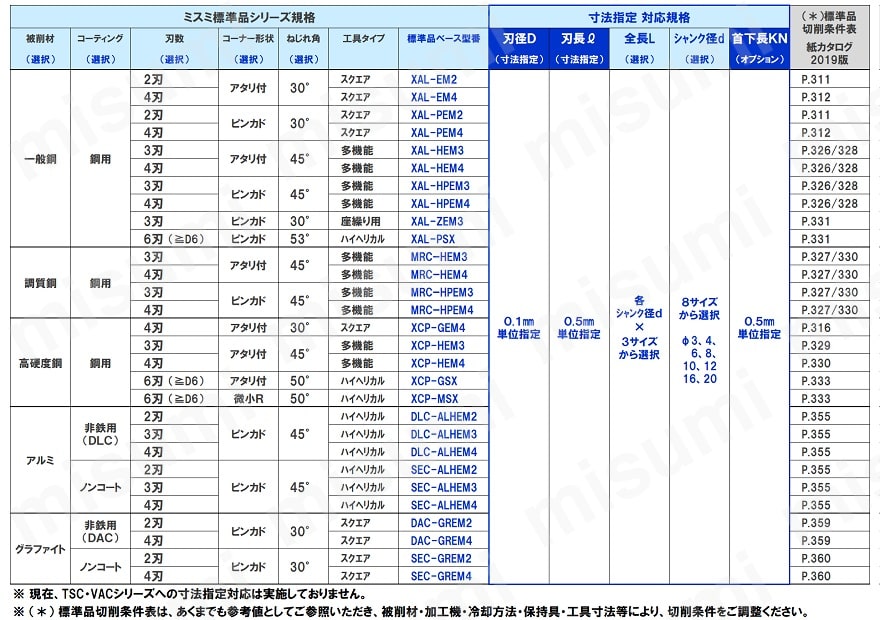Click XAL-HEM4 in base model column

pos(437,168)
